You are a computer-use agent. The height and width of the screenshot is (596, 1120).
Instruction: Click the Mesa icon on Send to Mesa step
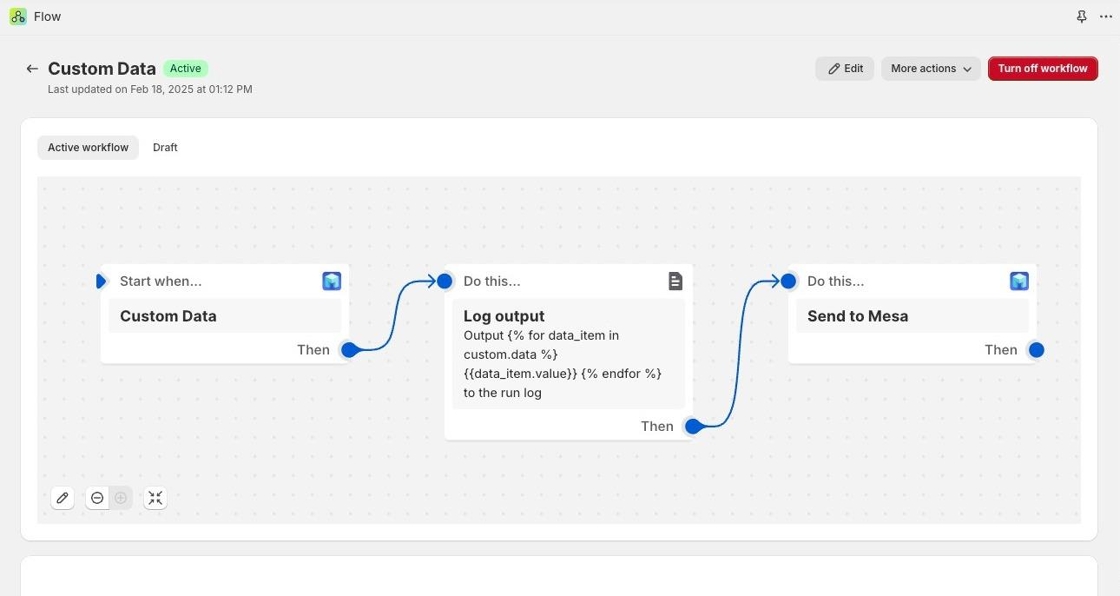click(1019, 281)
